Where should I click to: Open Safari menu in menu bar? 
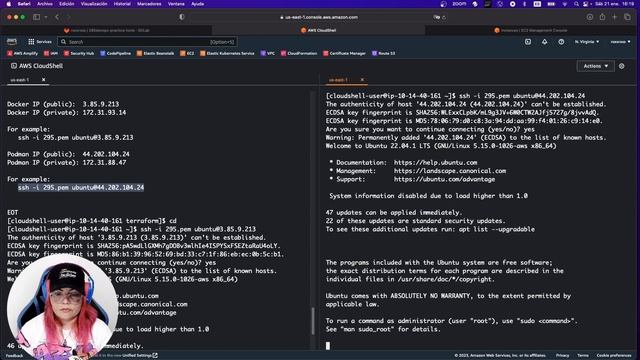pyautogui.click(x=24, y=4)
